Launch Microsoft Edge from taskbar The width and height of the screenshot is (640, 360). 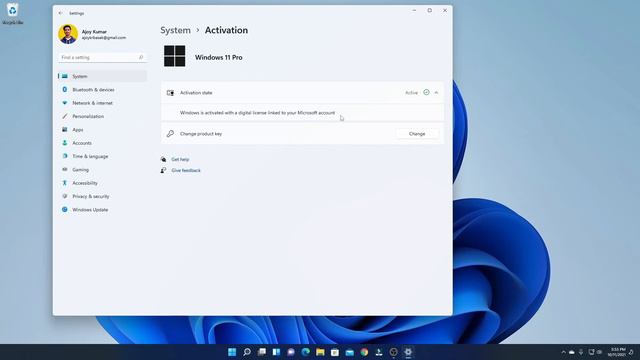306,352
